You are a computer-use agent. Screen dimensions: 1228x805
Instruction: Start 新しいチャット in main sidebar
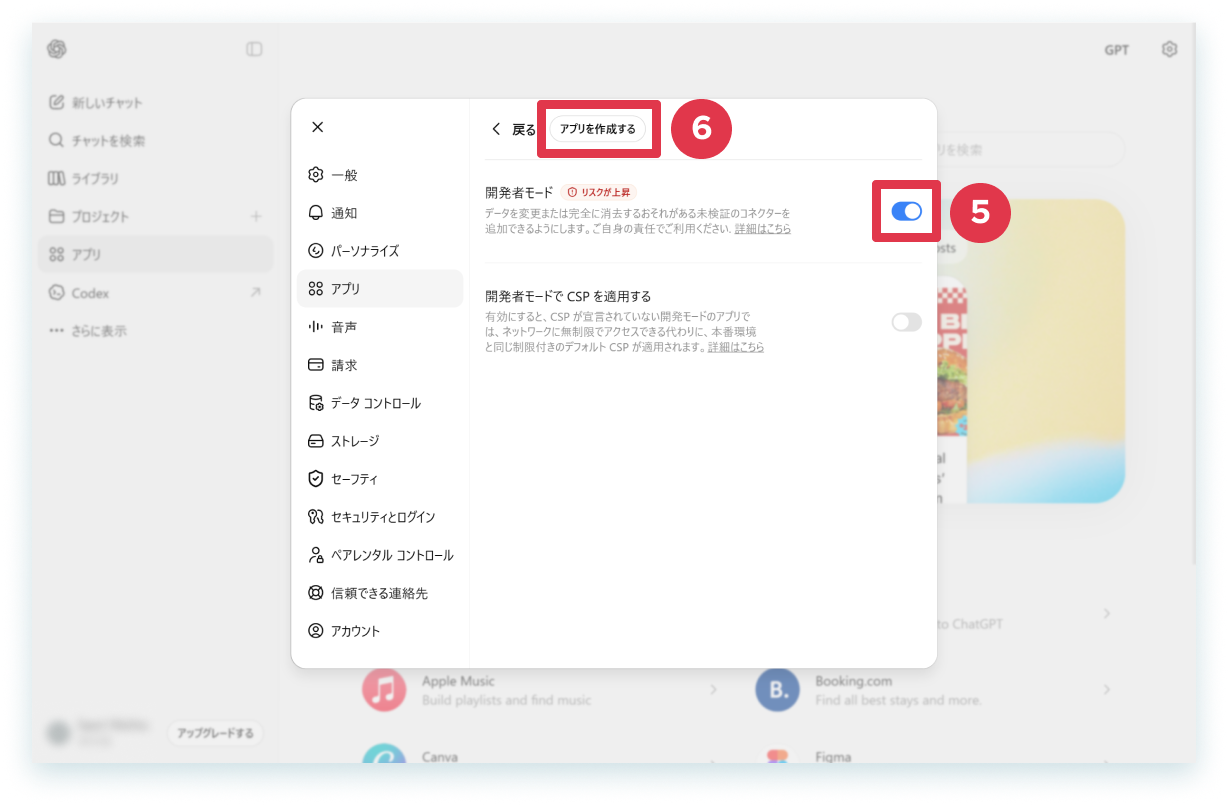tap(155, 102)
